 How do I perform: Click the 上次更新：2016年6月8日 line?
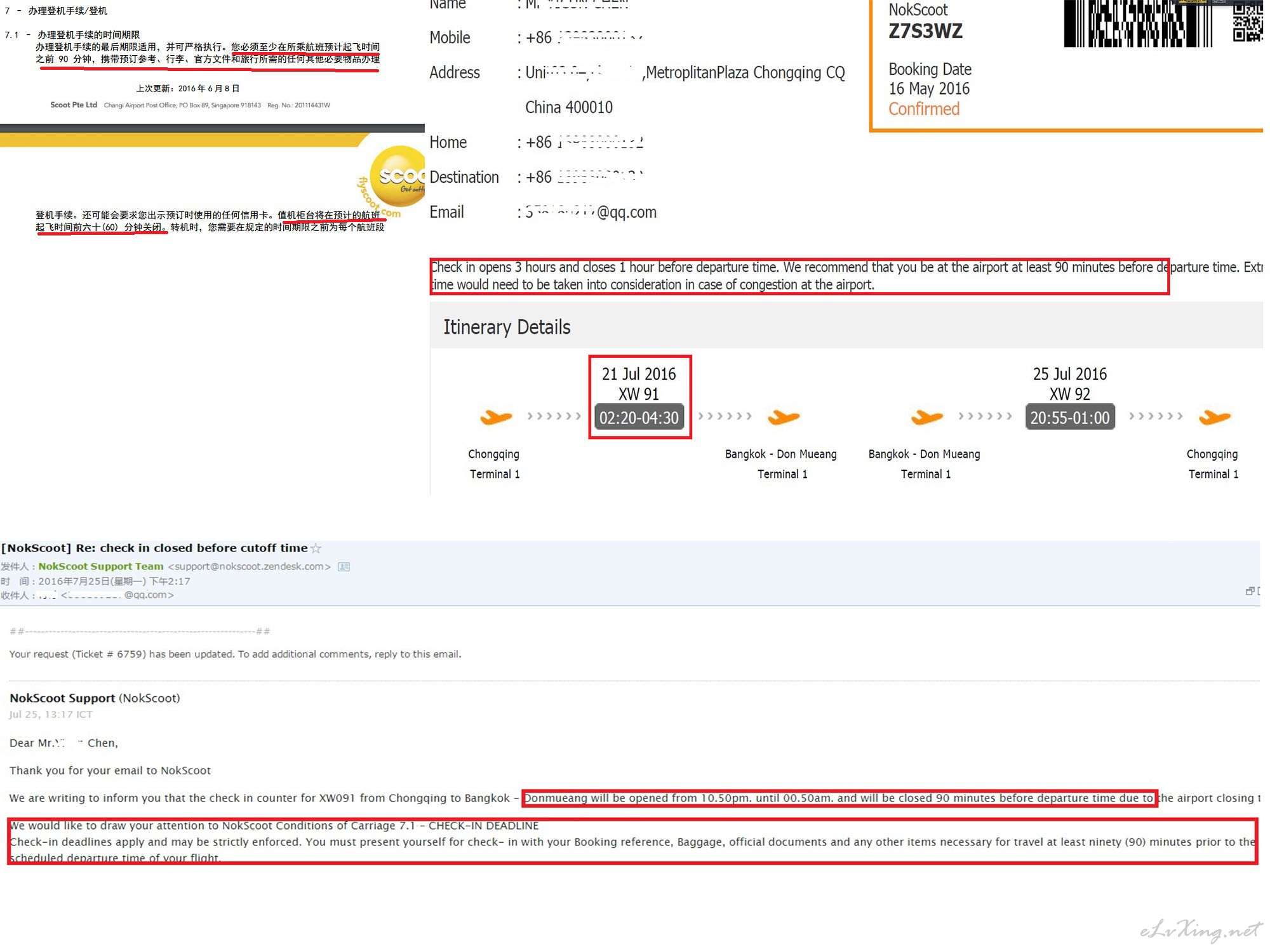point(188,88)
